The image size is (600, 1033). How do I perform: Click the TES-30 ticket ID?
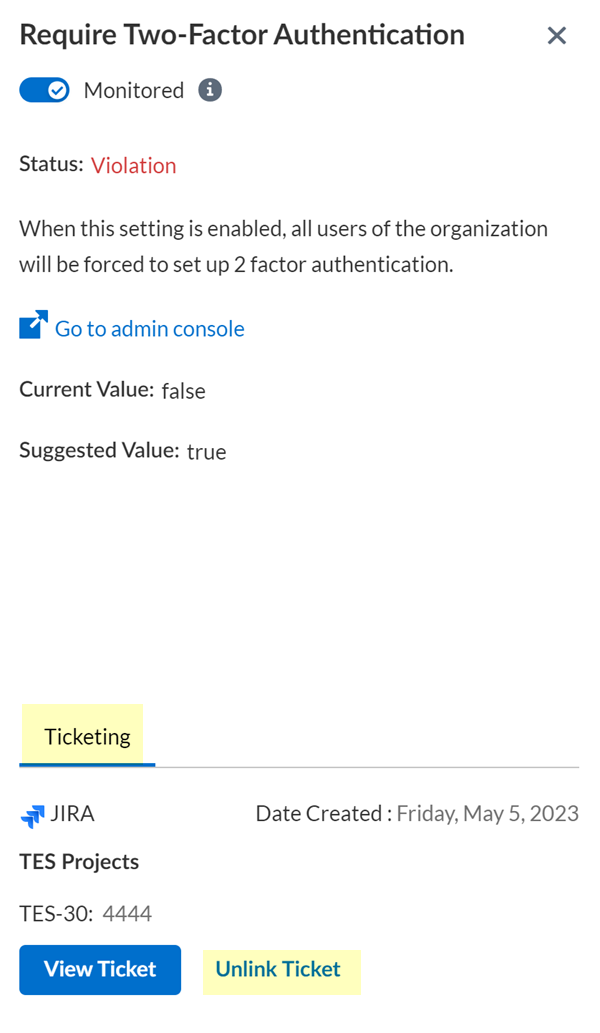click(55, 913)
